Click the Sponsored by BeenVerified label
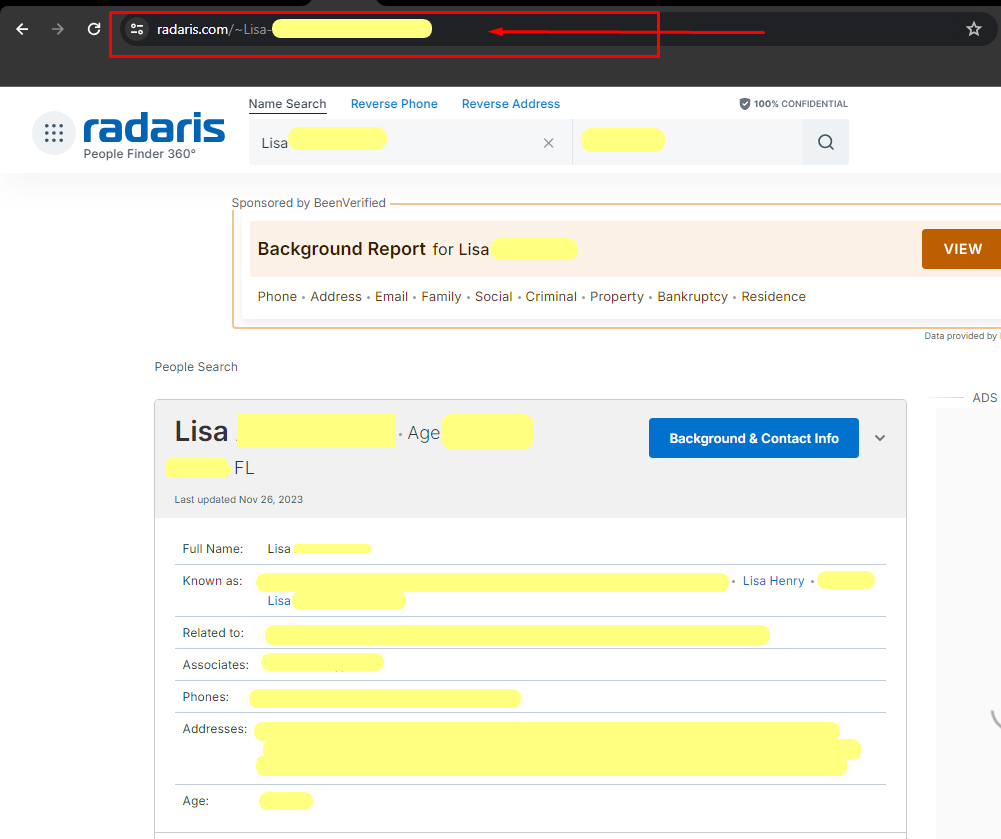 click(308, 203)
